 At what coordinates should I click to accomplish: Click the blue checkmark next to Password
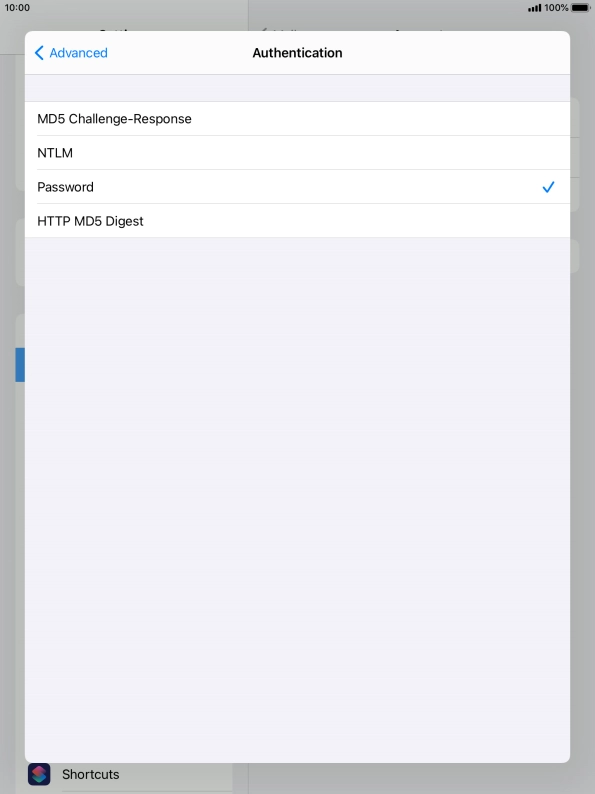(x=548, y=187)
